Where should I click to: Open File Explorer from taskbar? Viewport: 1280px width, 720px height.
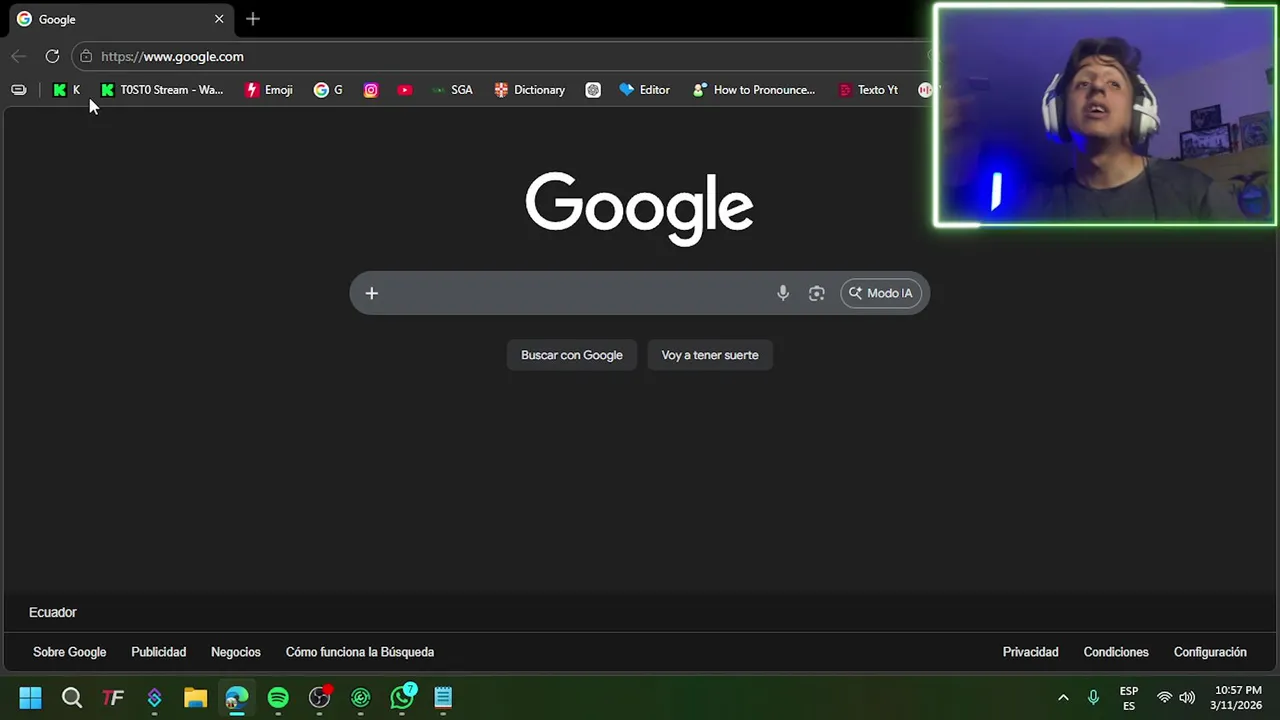195,697
